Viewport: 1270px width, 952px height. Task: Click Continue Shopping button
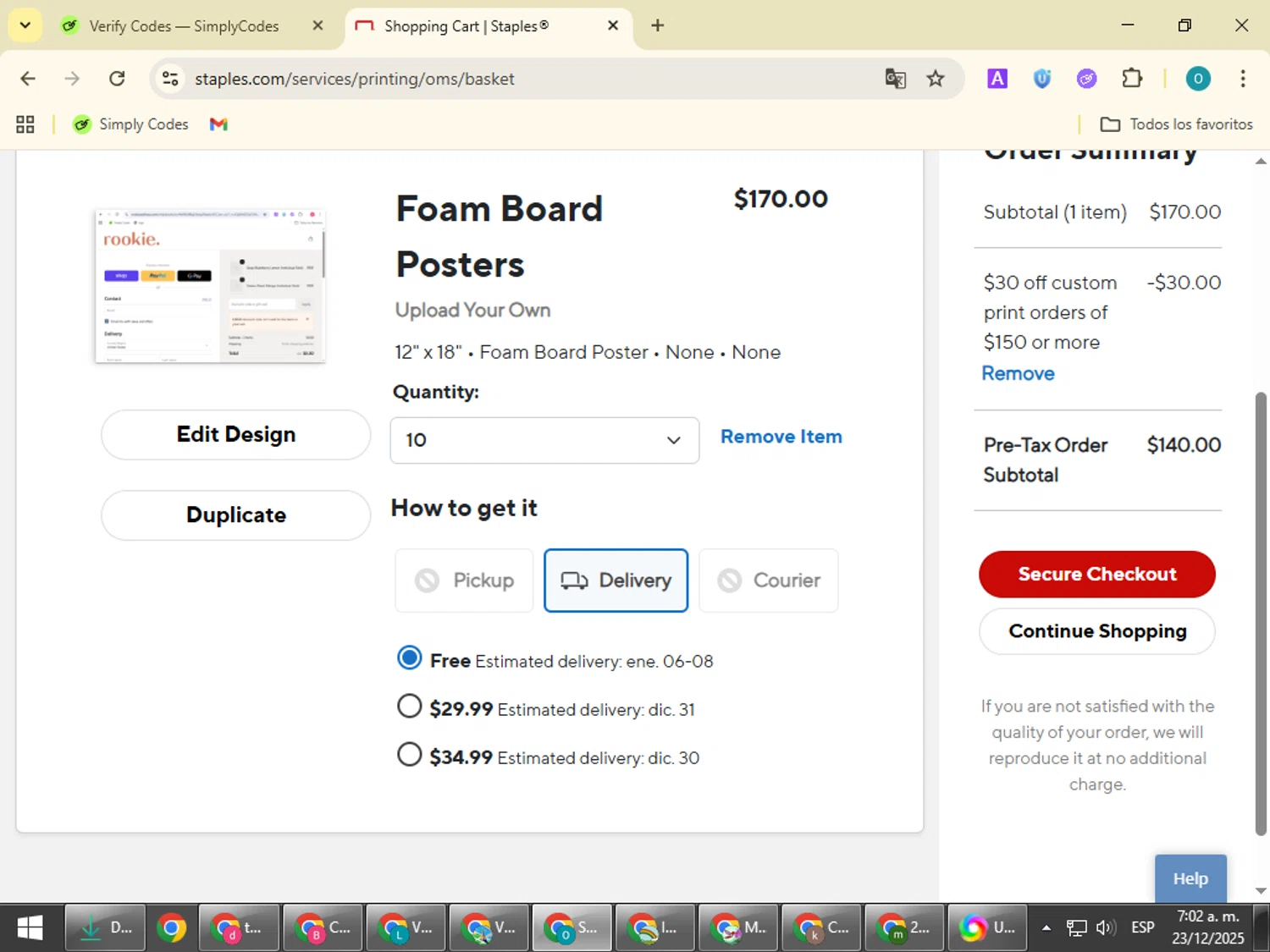[x=1097, y=631]
